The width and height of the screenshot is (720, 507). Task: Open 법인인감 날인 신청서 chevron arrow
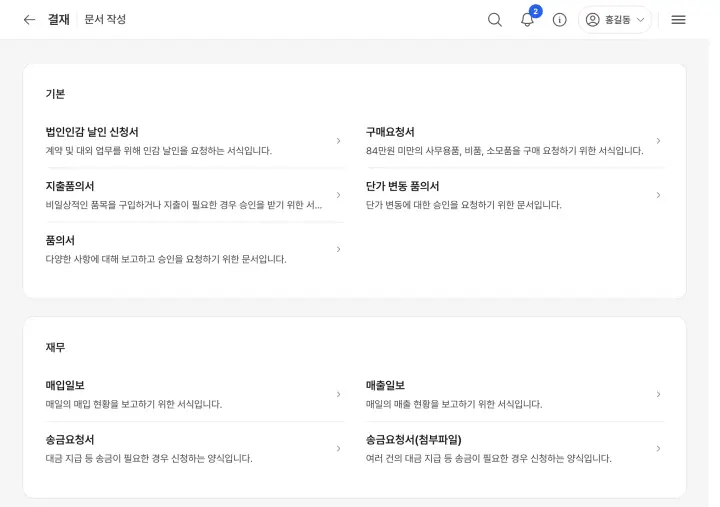(x=338, y=141)
